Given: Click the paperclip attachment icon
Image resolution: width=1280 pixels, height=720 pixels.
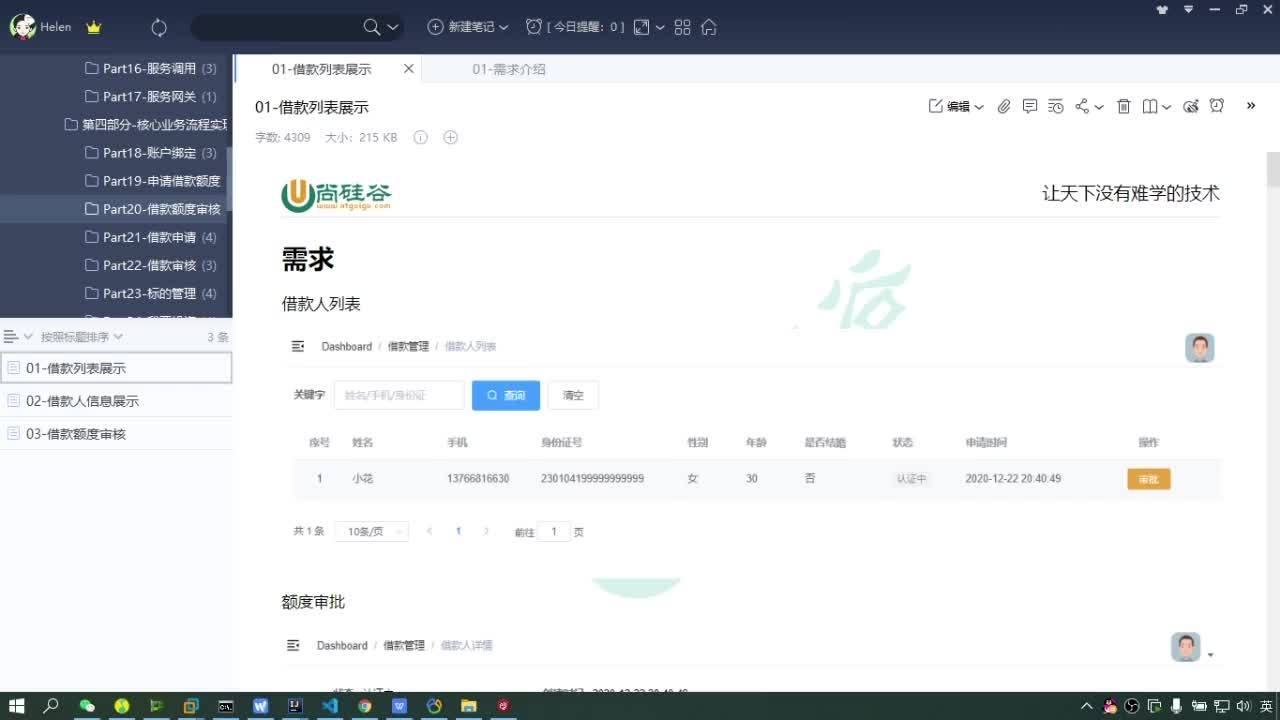Looking at the screenshot, I should (x=1004, y=106).
